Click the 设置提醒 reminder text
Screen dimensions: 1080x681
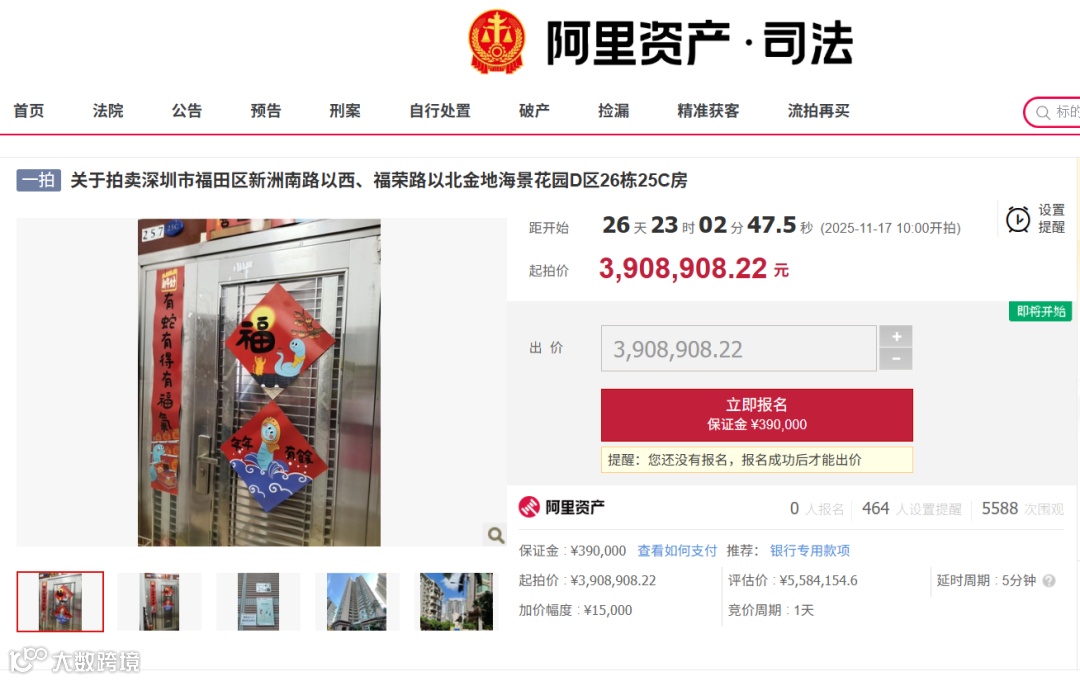[1051, 218]
